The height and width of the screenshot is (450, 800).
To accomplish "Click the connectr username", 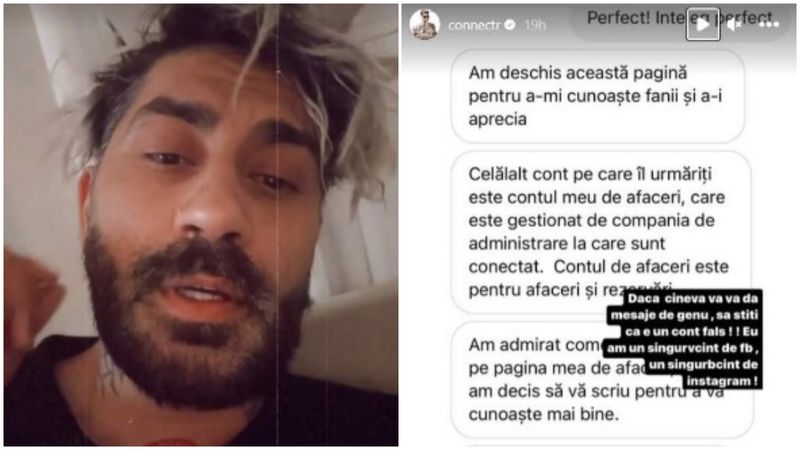I will click(x=473, y=25).
